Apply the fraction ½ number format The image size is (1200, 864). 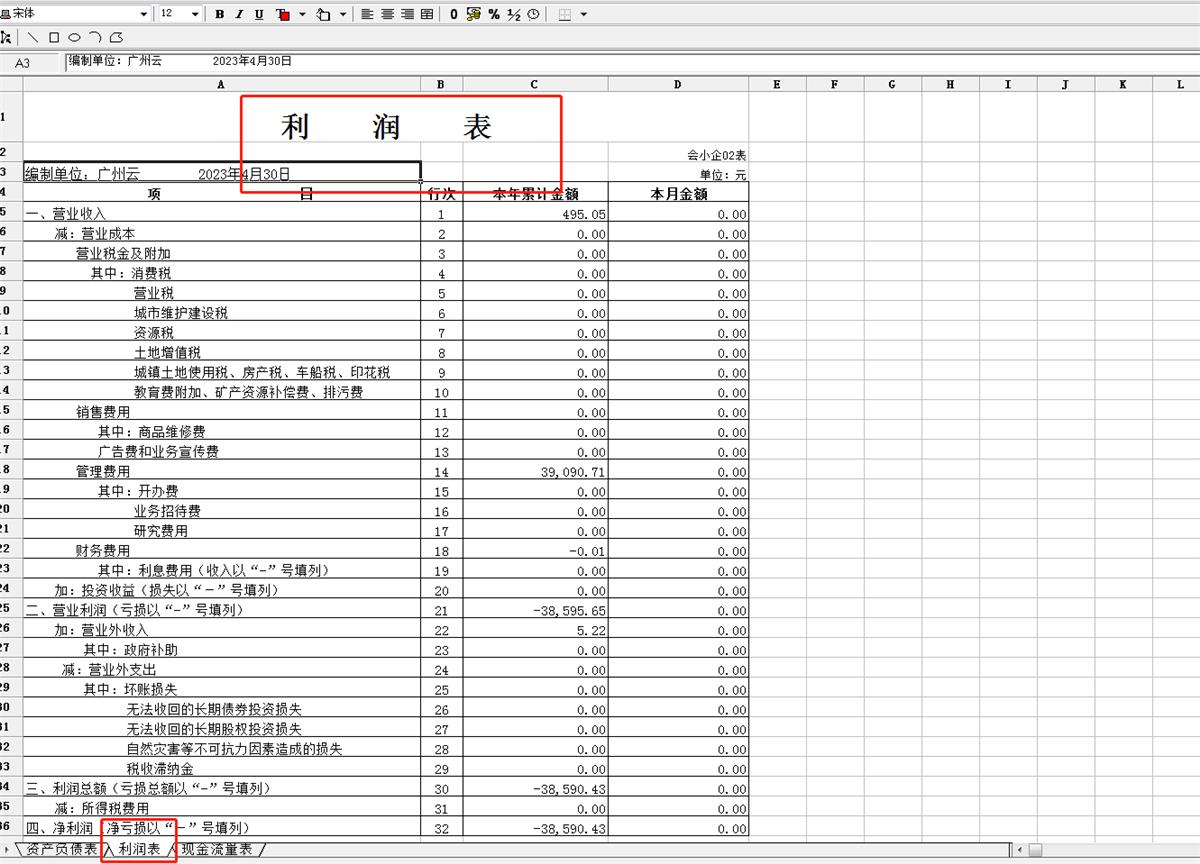tap(514, 14)
